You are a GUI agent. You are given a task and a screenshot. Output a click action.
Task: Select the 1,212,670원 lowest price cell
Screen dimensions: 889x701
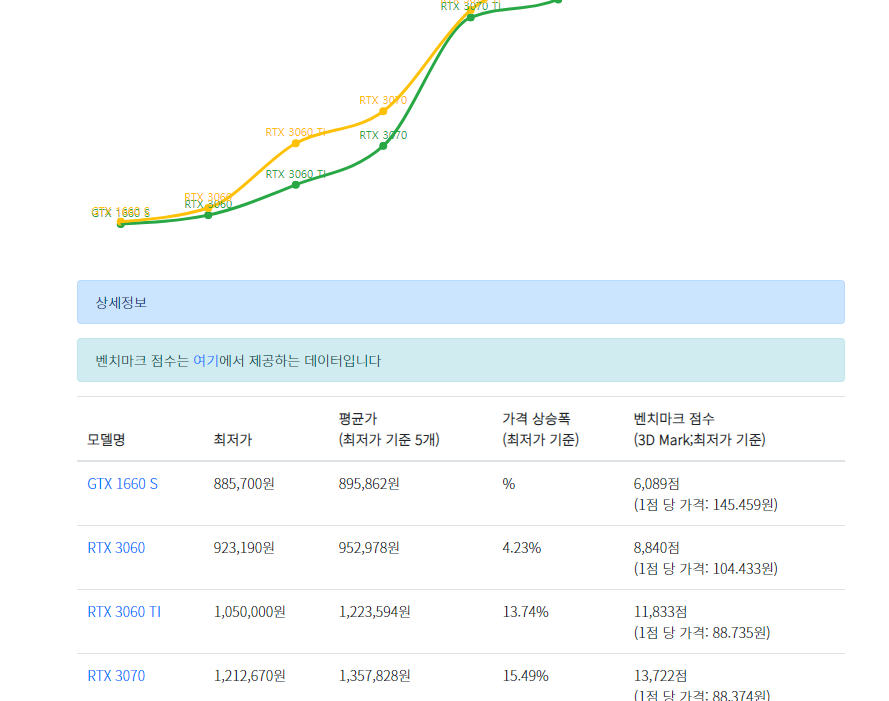point(249,676)
